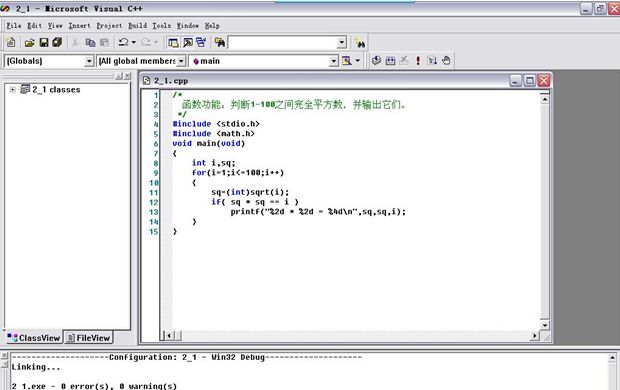Open the Build menu
Screen dimensions: 620x390
pyautogui.click(x=138, y=26)
